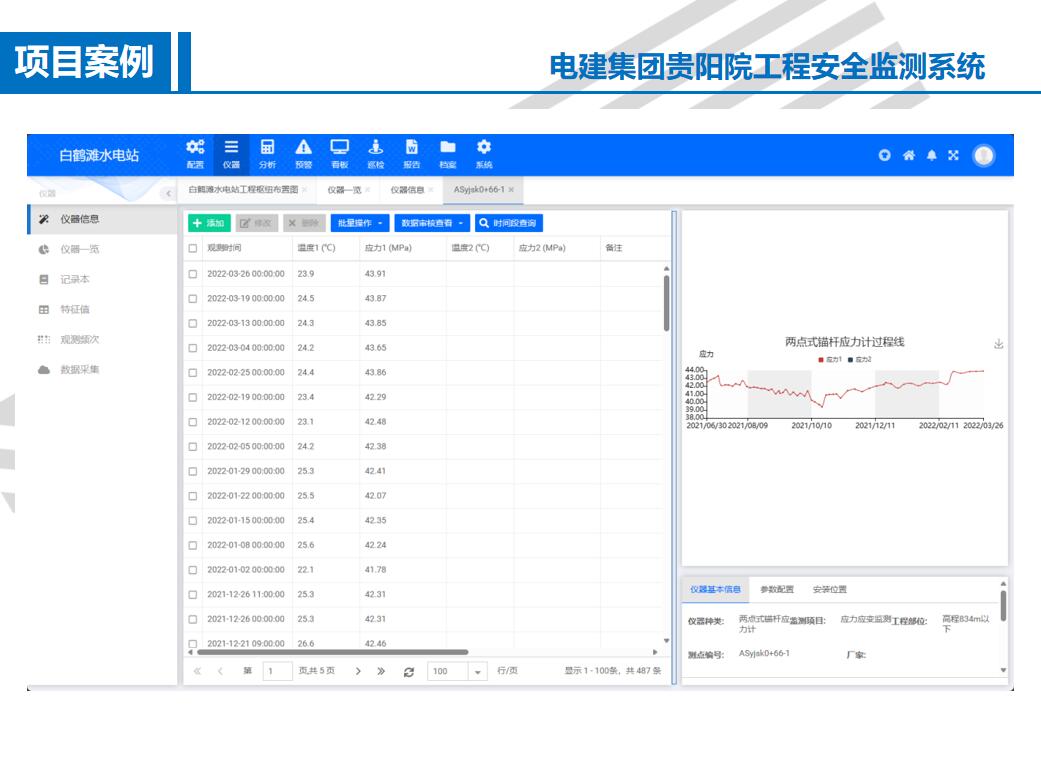Open the 安装位置 tab

(x=829, y=590)
